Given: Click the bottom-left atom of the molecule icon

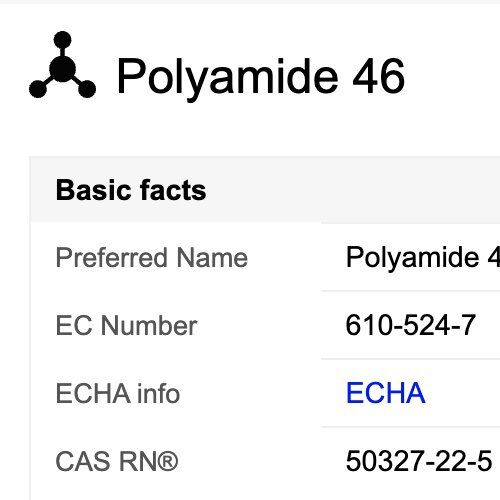Looking at the screenshot, I should click(x=38, y=89).
